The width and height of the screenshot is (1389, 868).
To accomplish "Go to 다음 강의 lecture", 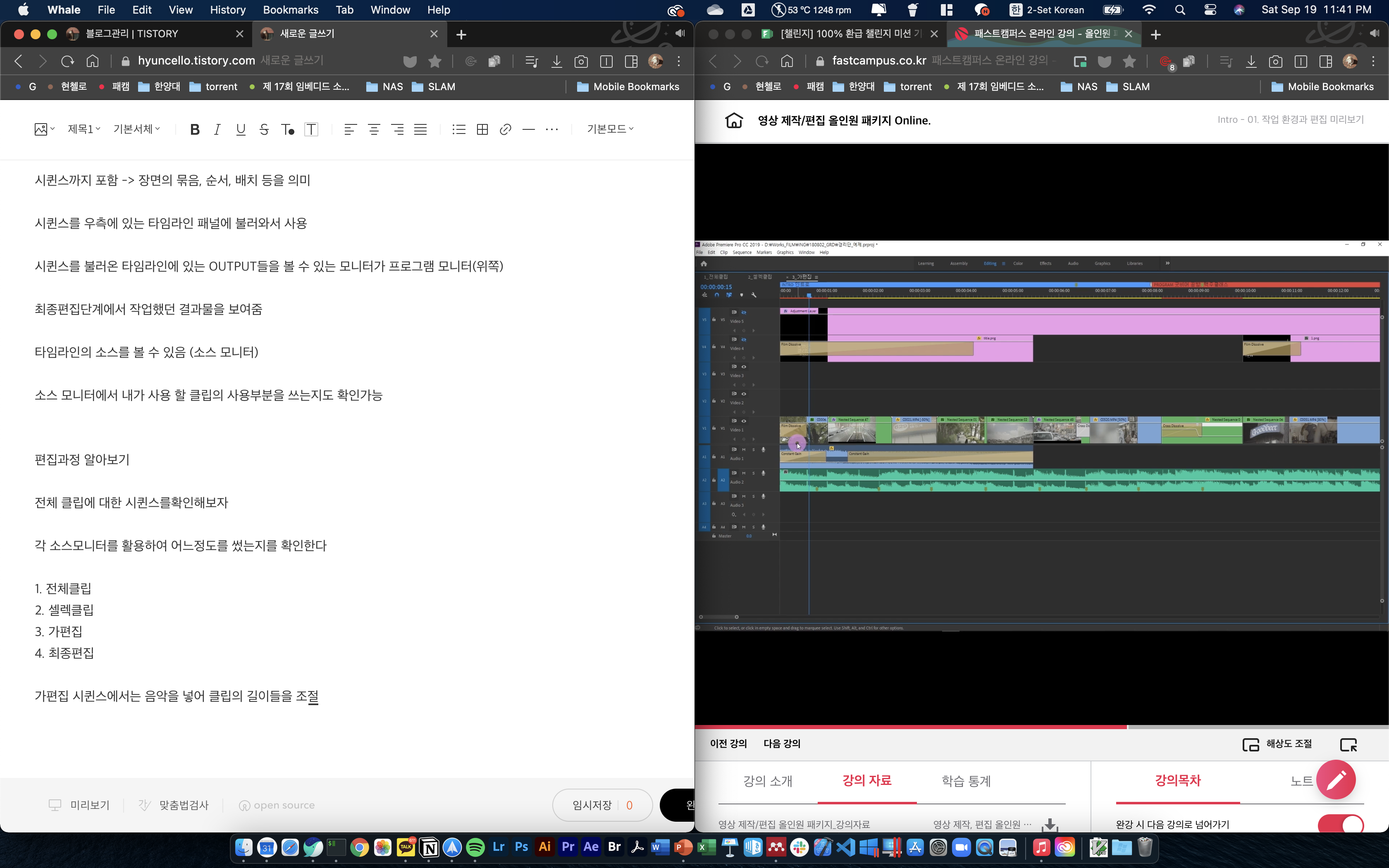I will point(781,744).
